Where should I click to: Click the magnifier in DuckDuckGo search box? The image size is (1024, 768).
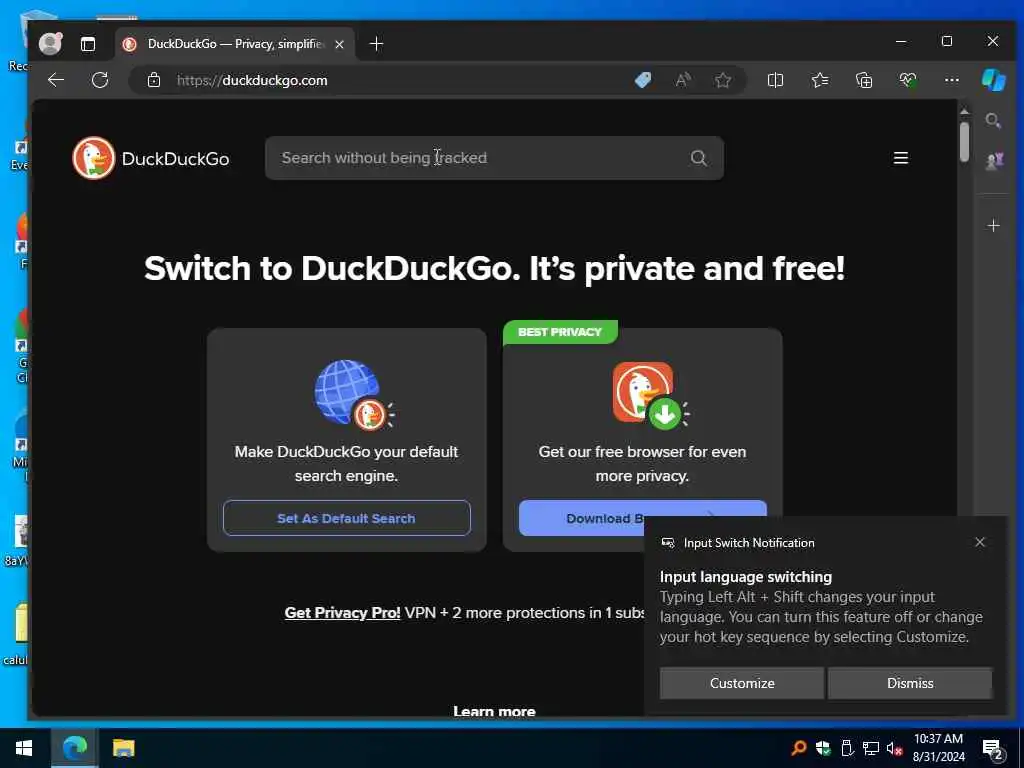click(x=699, y=158)
